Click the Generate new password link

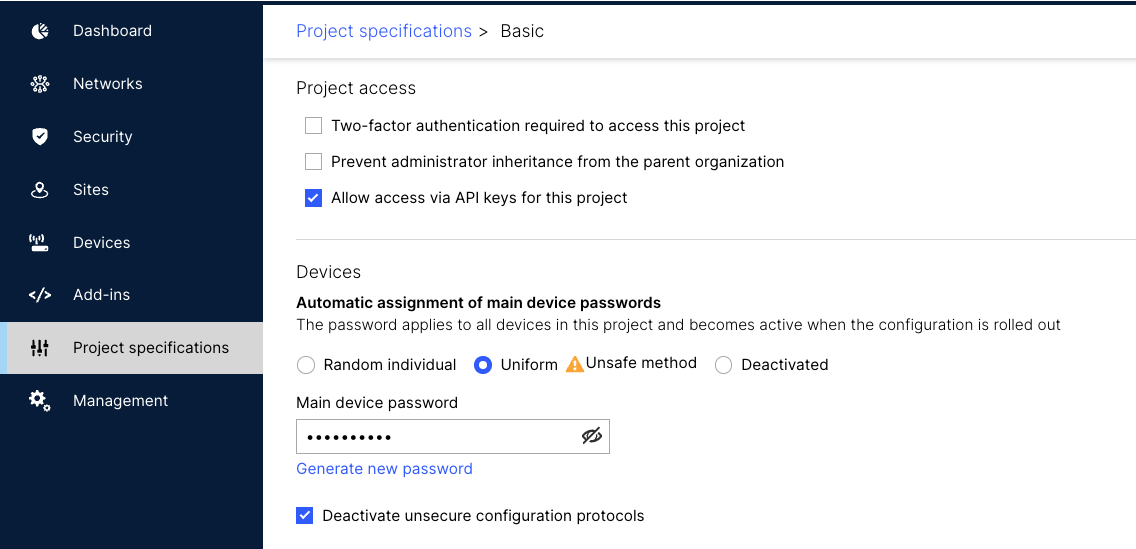(x=384, y=469)
